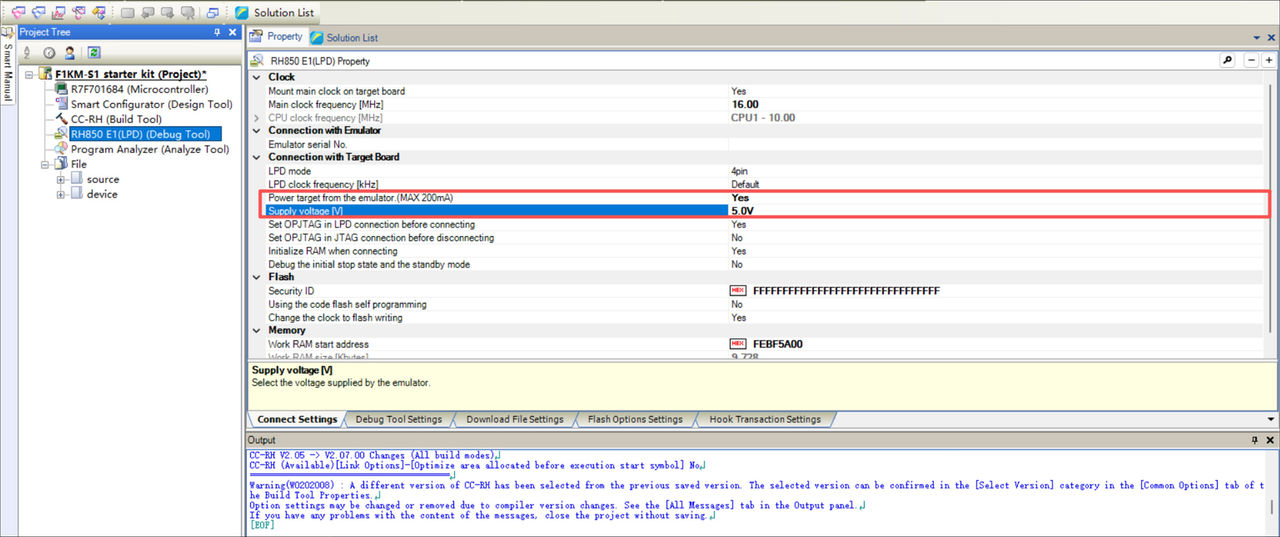Expand the source folder
1280x537 pixels.
point(61,179)
